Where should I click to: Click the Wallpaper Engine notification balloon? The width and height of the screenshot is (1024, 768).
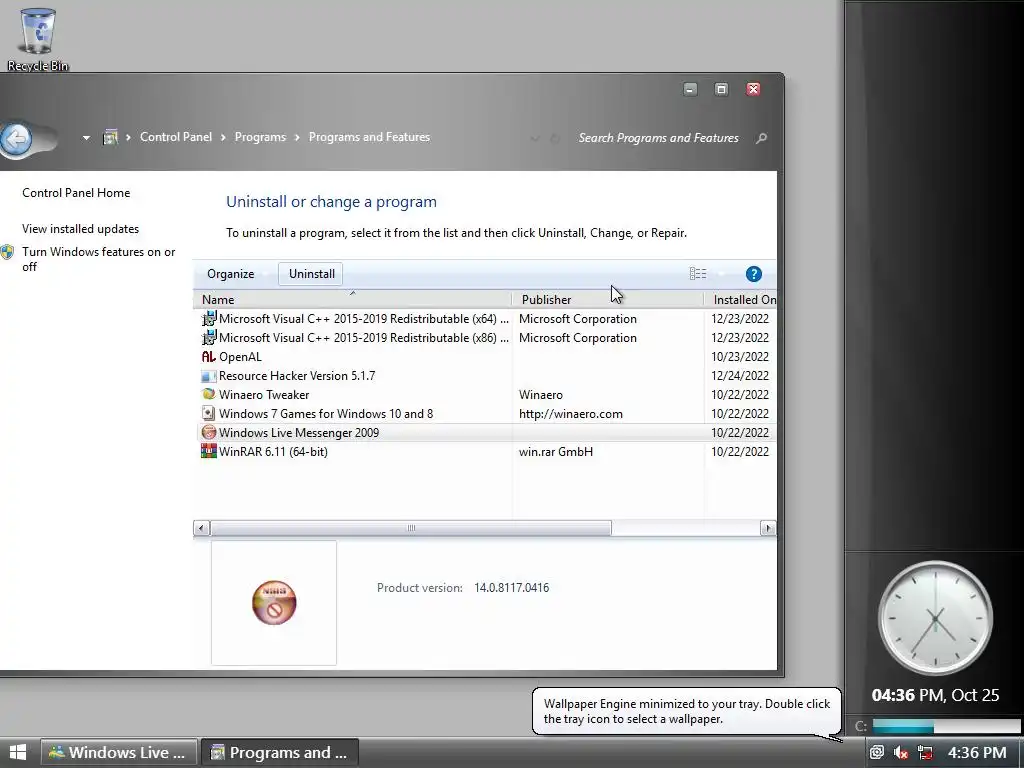click(x=687, y=712)
